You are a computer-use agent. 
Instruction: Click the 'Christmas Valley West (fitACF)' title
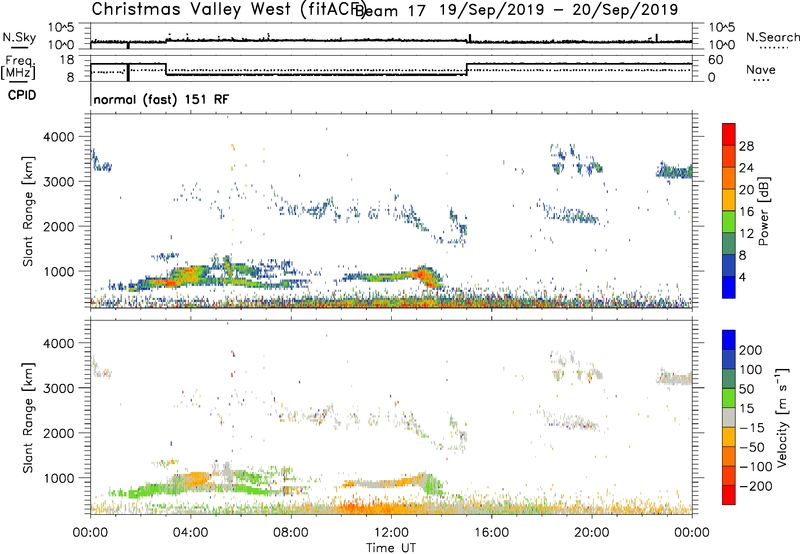[228, 10]
